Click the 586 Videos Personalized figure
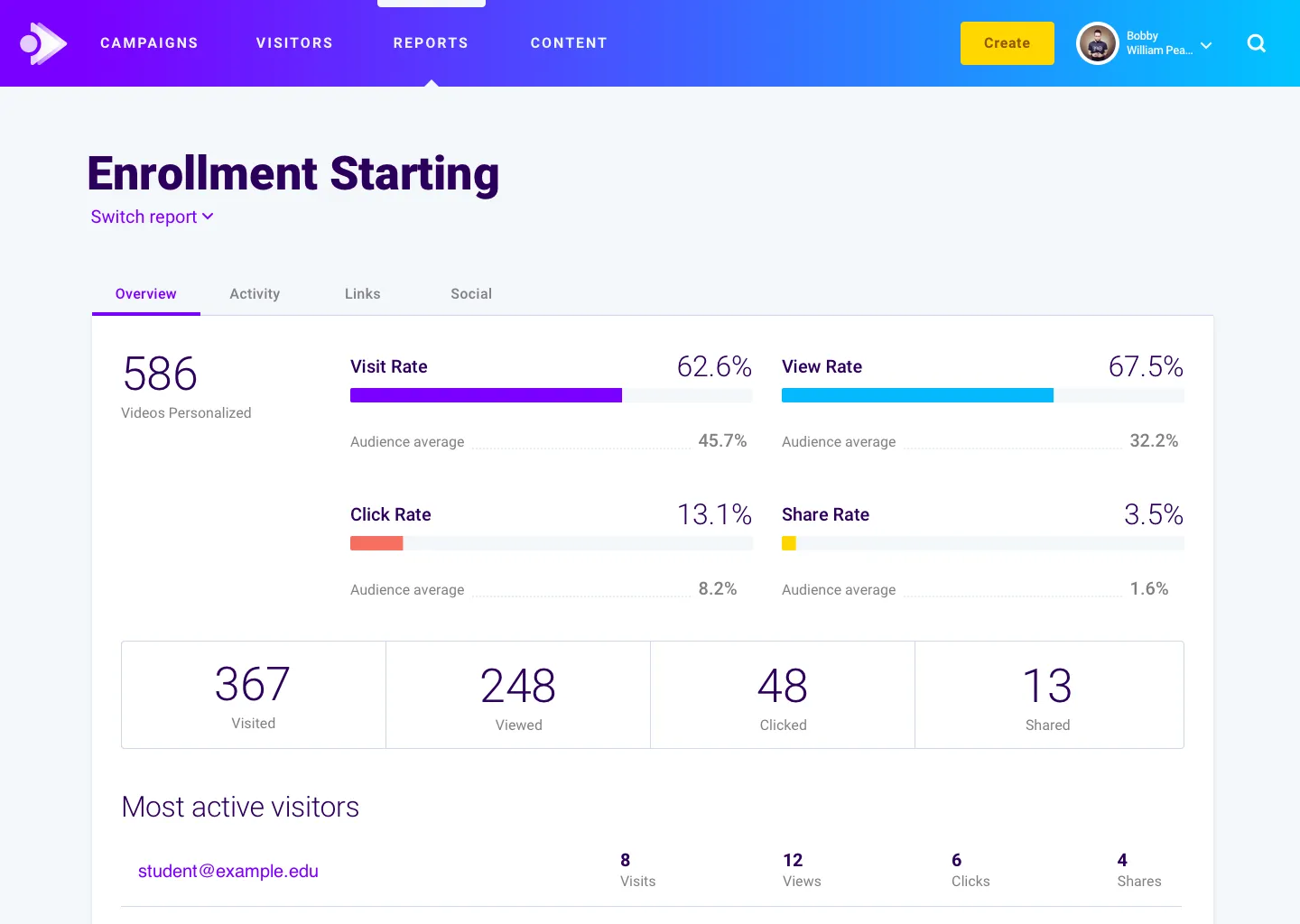 (160, 374)
